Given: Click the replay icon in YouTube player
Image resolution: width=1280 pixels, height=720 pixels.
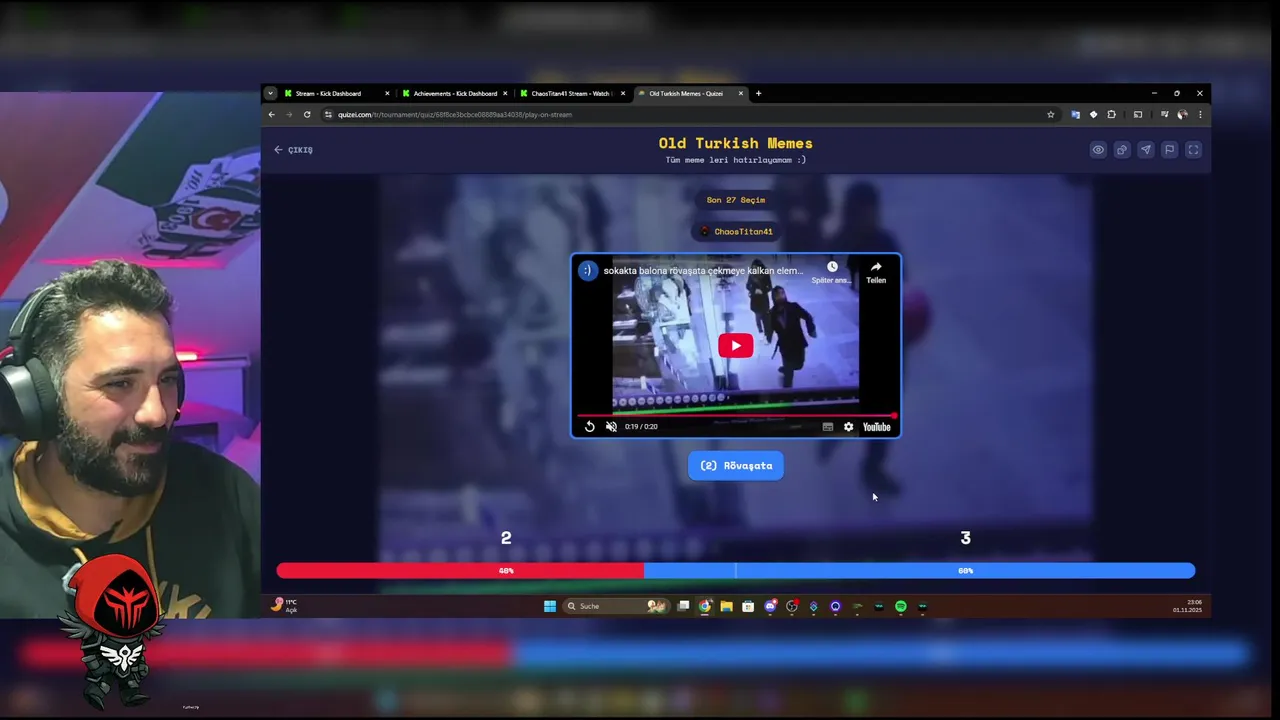Looking at the screenshot, I should (589, 427).
